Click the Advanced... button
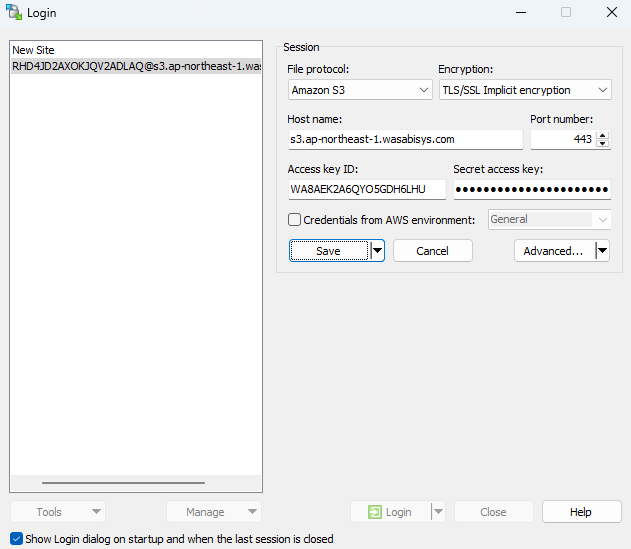 (553, 251)
